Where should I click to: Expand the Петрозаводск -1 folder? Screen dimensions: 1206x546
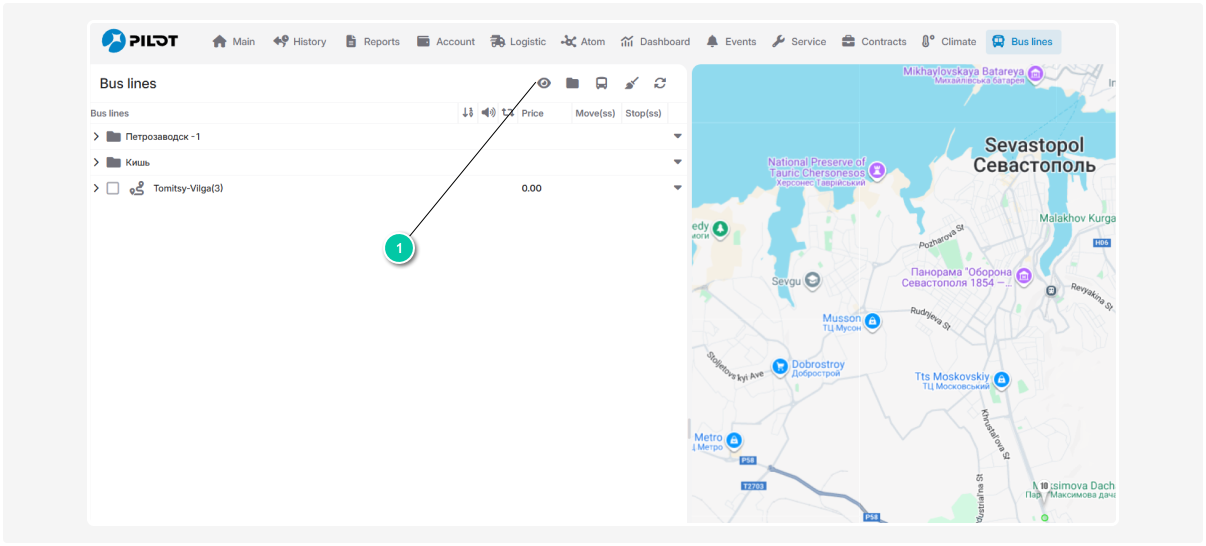tap(96, 137)
